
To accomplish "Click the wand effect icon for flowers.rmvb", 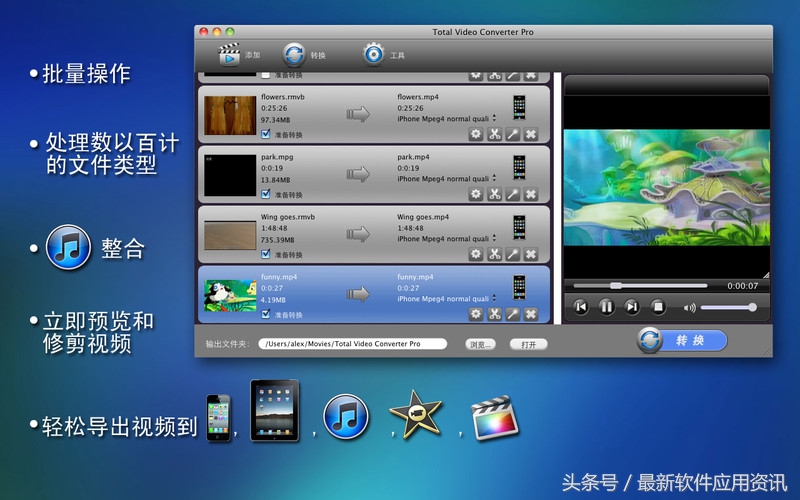I will [x=513, y=134].
